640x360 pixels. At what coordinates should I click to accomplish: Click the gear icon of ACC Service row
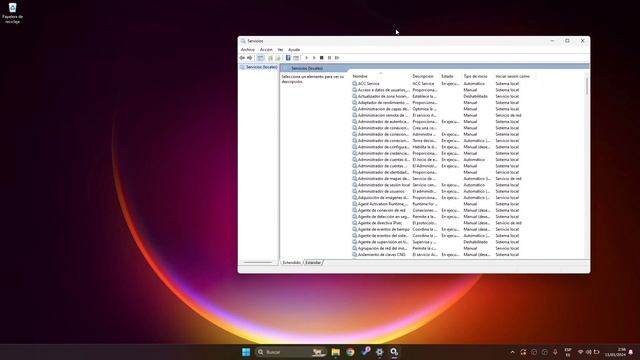(x=355, y=84)
